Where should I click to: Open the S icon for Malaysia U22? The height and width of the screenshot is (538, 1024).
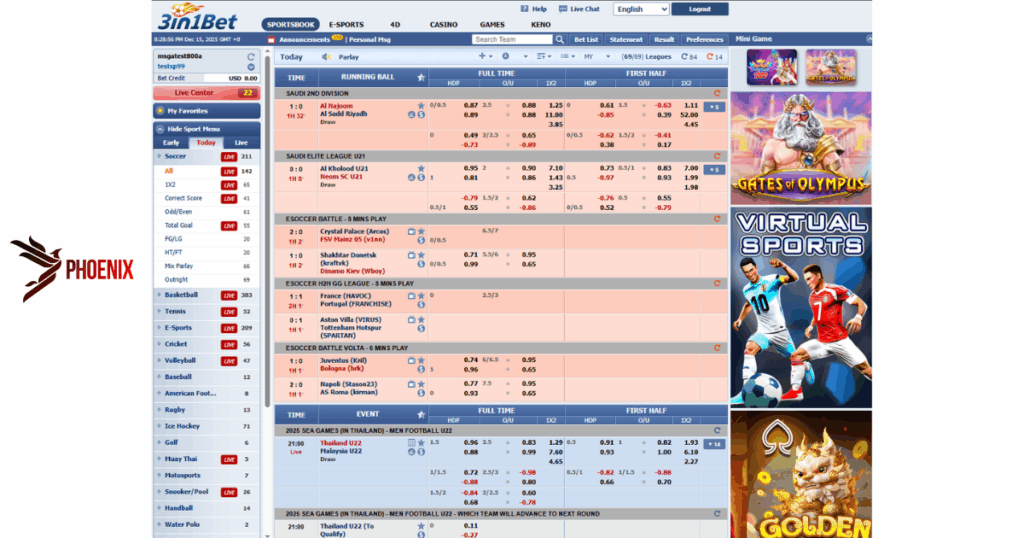[421, 451]
